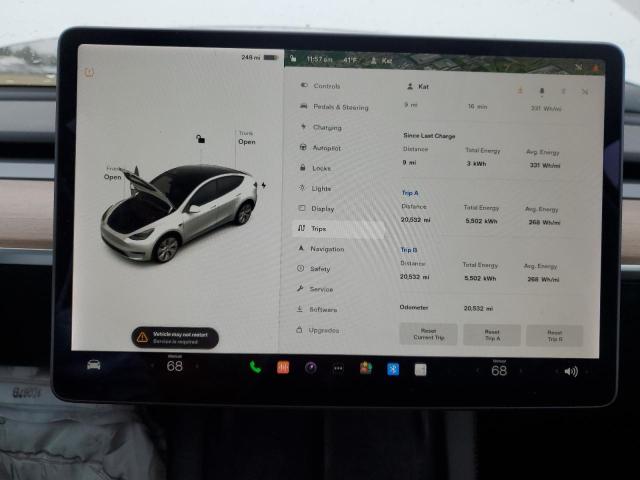Tap the Reset Current Trip button
640x480 pixels.
[428, 334]
